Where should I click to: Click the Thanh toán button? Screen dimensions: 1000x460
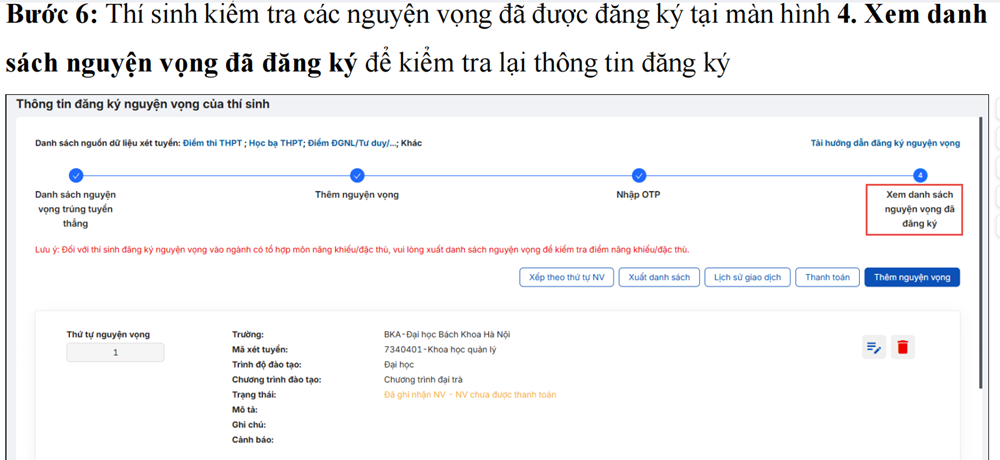click(827, 278)
